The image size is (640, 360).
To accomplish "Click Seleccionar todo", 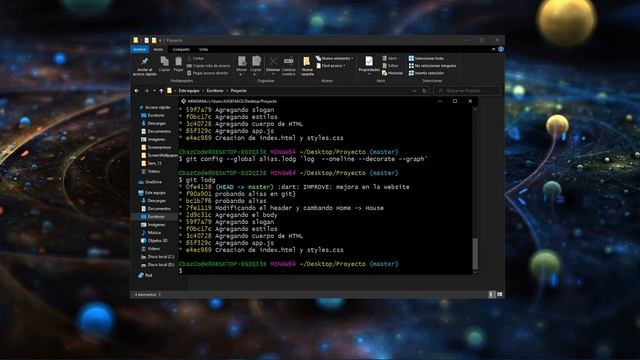I will tap(426, 58).
